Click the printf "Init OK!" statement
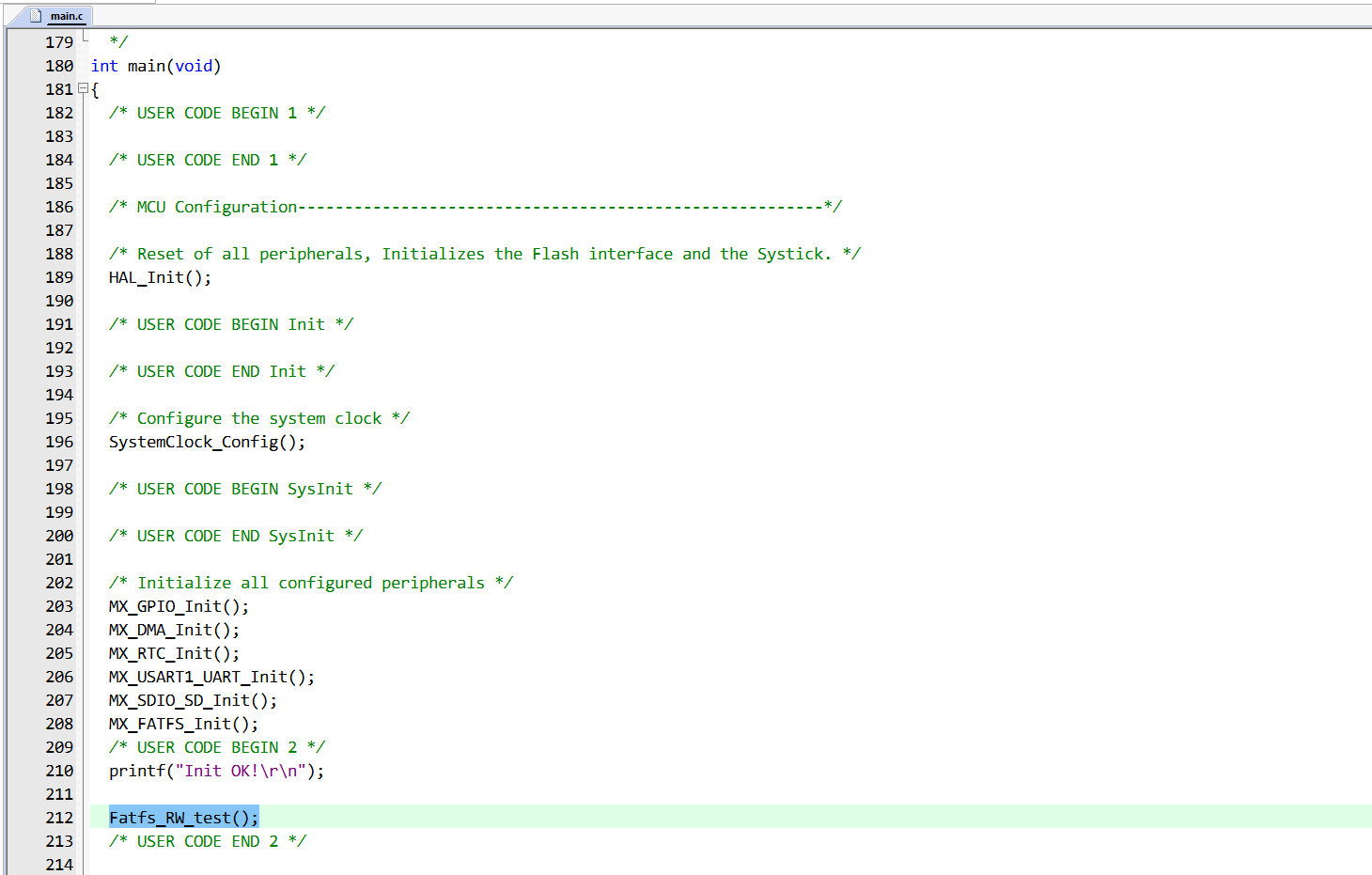1372x875 pixels. tap(216, 771)
